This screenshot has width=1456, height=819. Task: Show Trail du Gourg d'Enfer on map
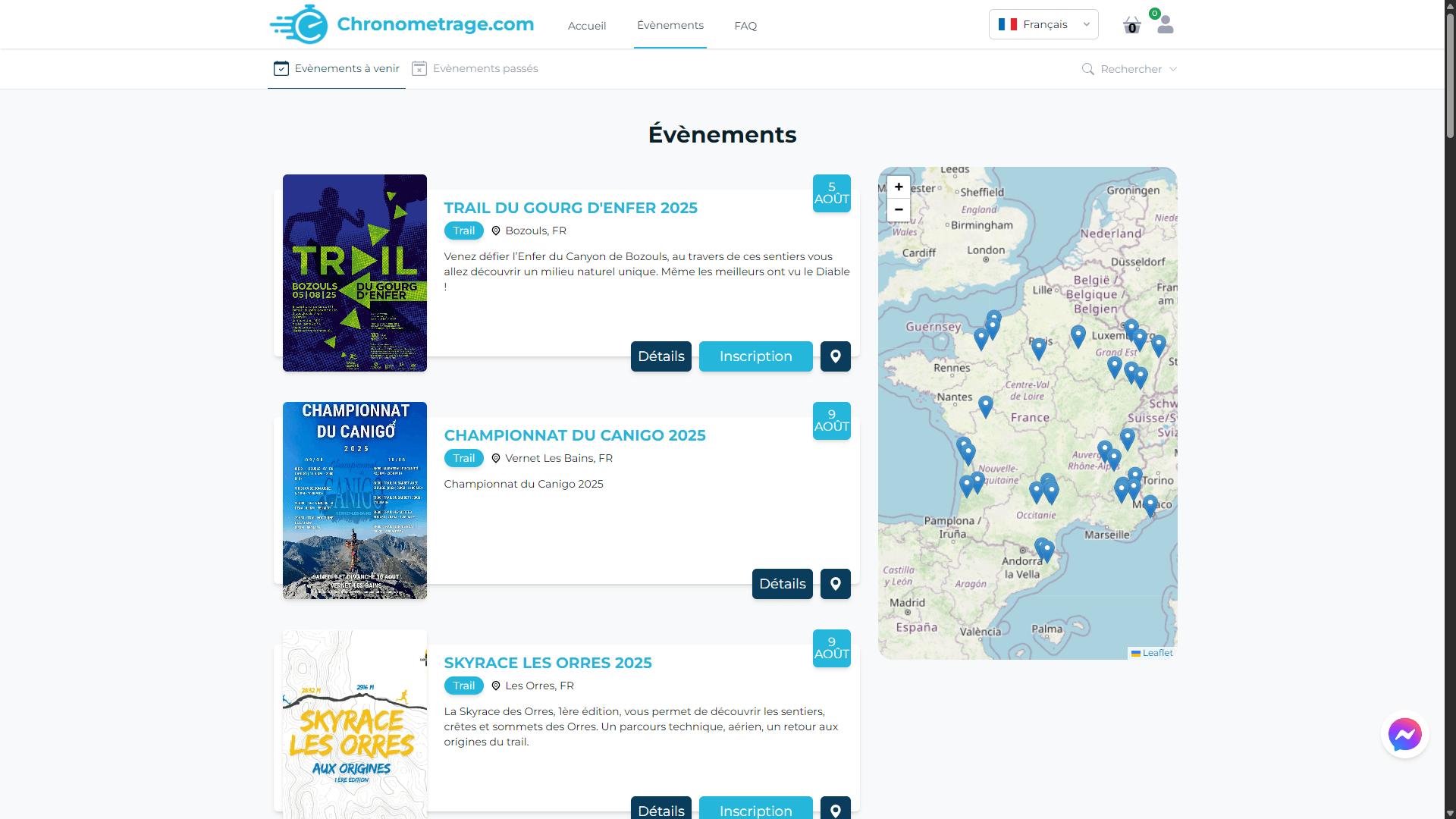pos(835,356)
